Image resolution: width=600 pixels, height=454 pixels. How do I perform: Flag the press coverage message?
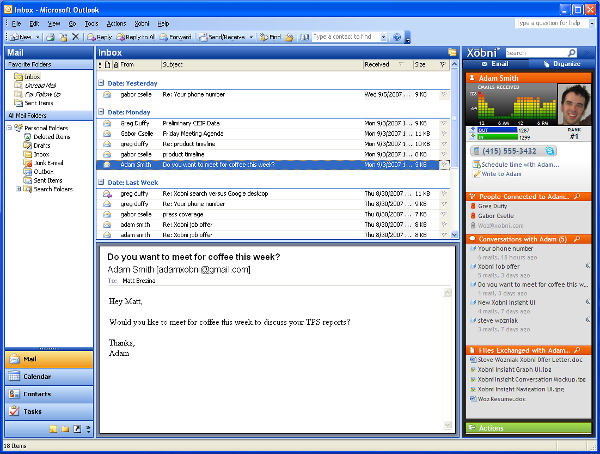click(444, 214)
